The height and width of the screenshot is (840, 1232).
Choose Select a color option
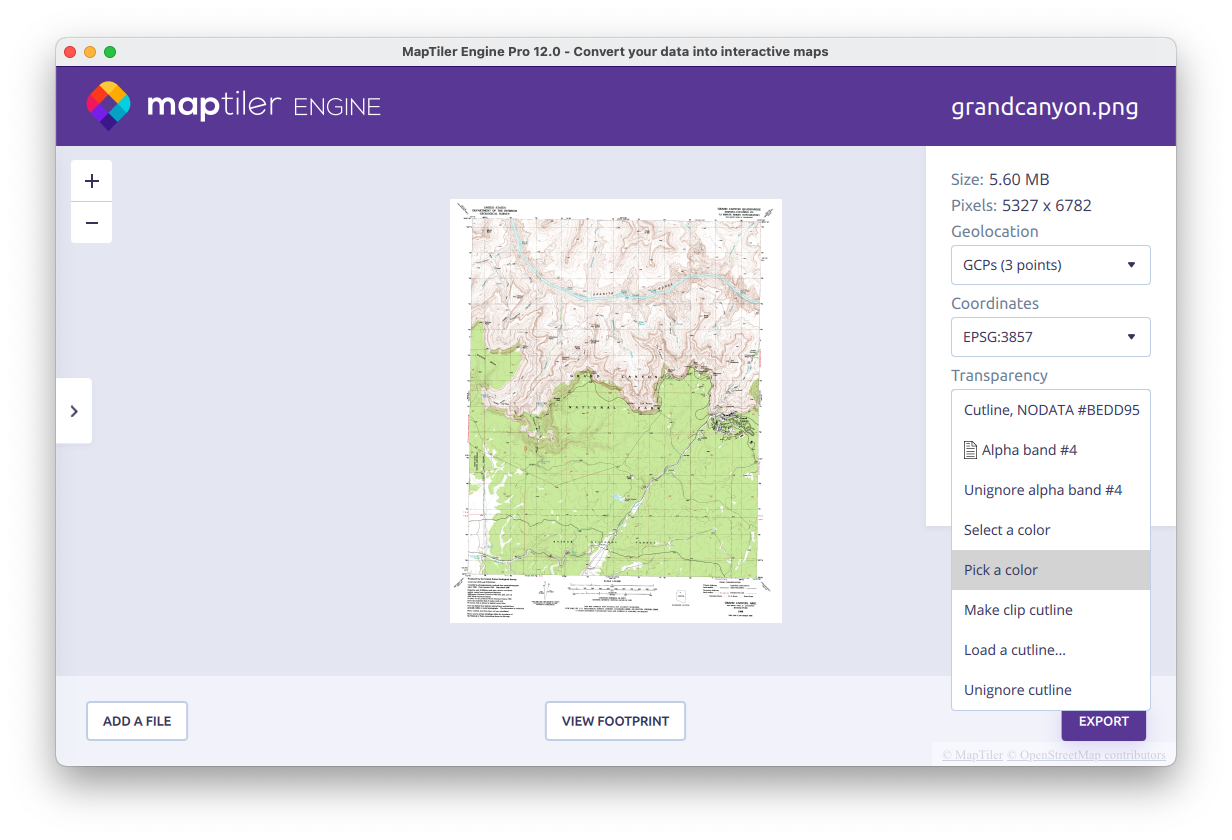pyautogui.click(x=1007, y=530)
